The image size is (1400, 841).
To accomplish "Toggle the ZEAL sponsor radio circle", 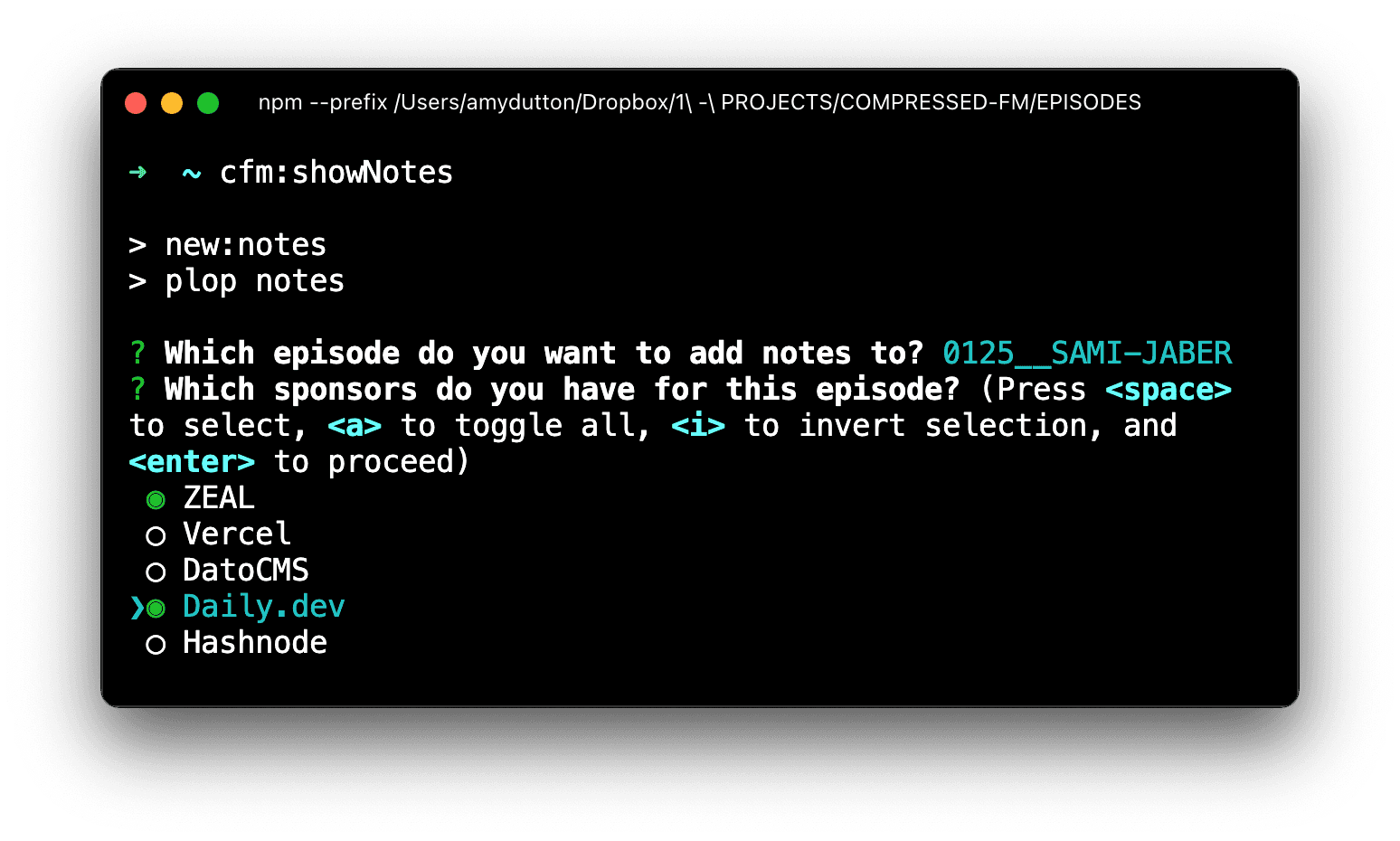I will (156, 500).
